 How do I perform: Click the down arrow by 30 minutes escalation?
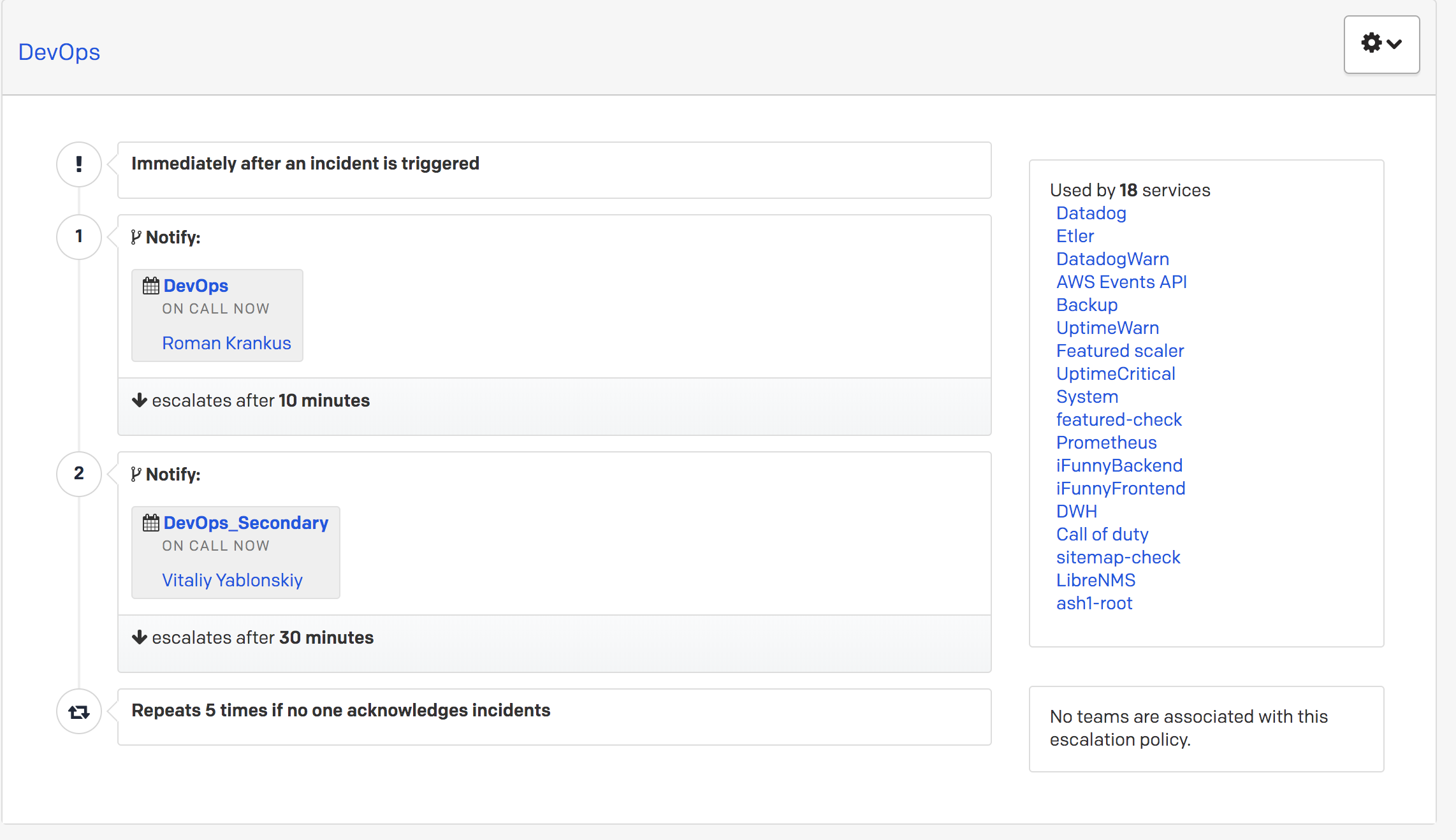(x=140, y=637)
